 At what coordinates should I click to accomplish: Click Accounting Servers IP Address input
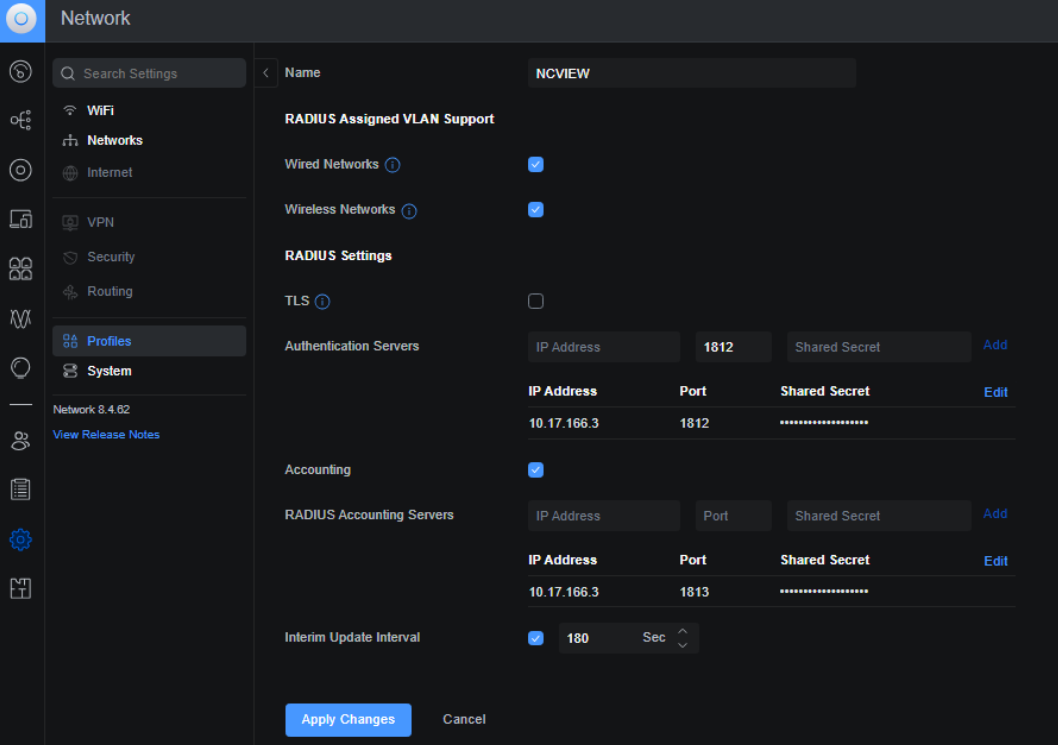click(604, 516)
